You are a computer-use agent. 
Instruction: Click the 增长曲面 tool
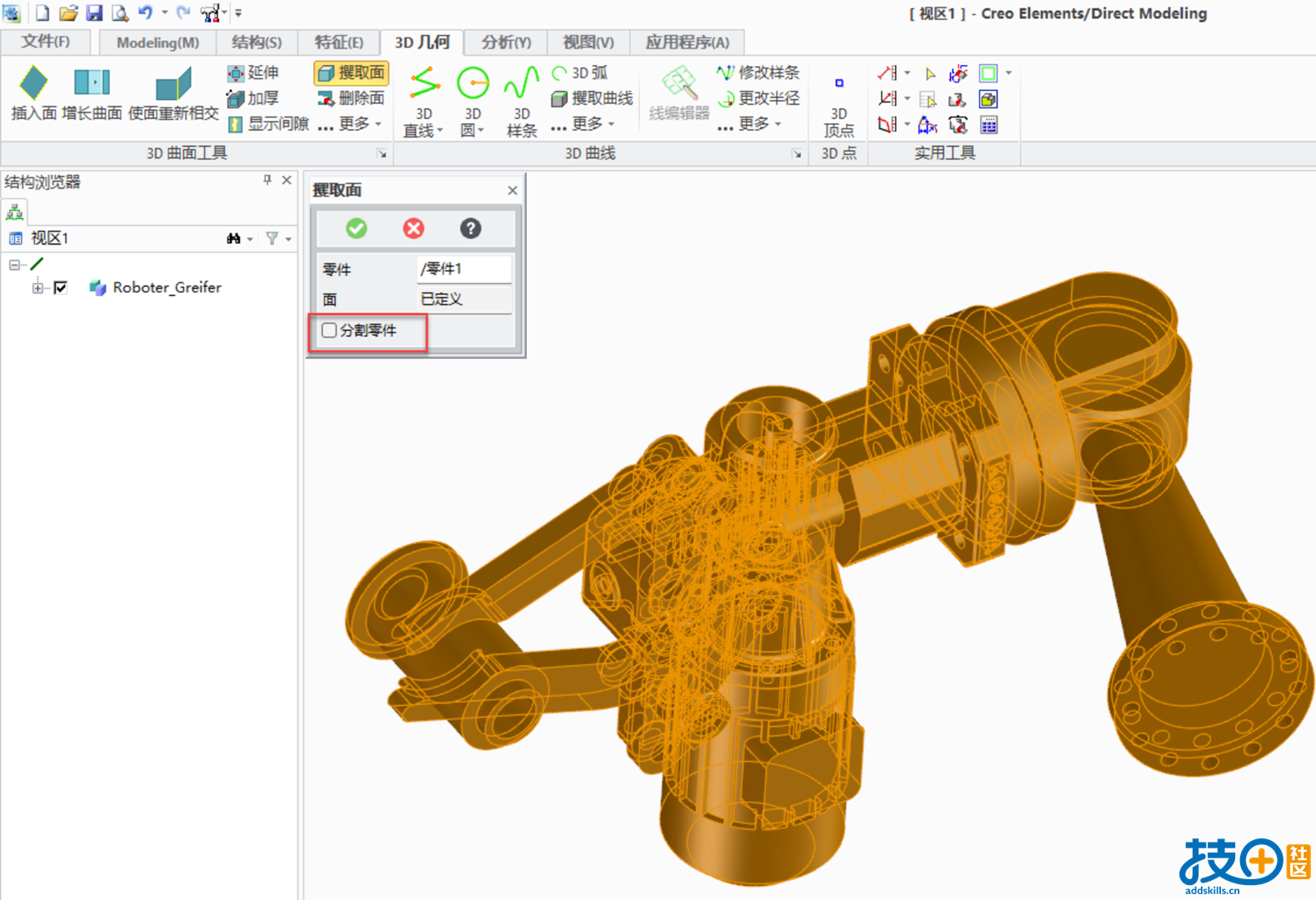point(92,93)
